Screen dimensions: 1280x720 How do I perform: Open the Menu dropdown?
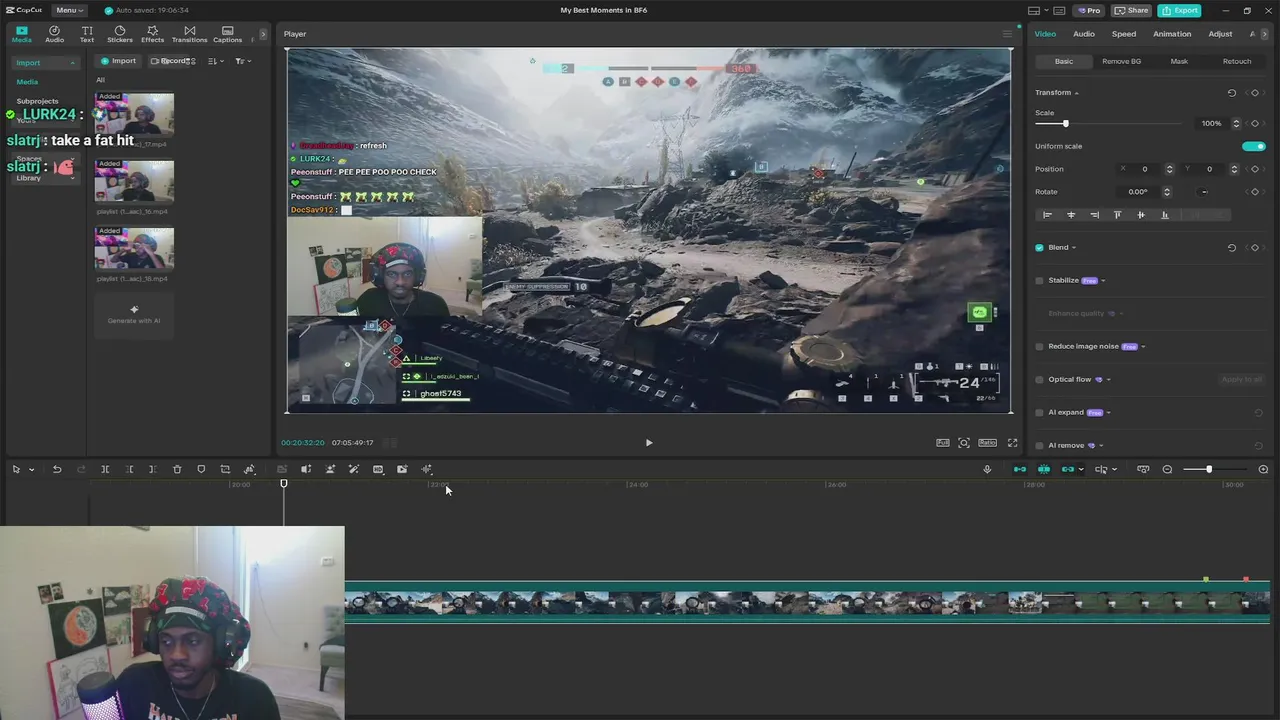tap(68, 10)
